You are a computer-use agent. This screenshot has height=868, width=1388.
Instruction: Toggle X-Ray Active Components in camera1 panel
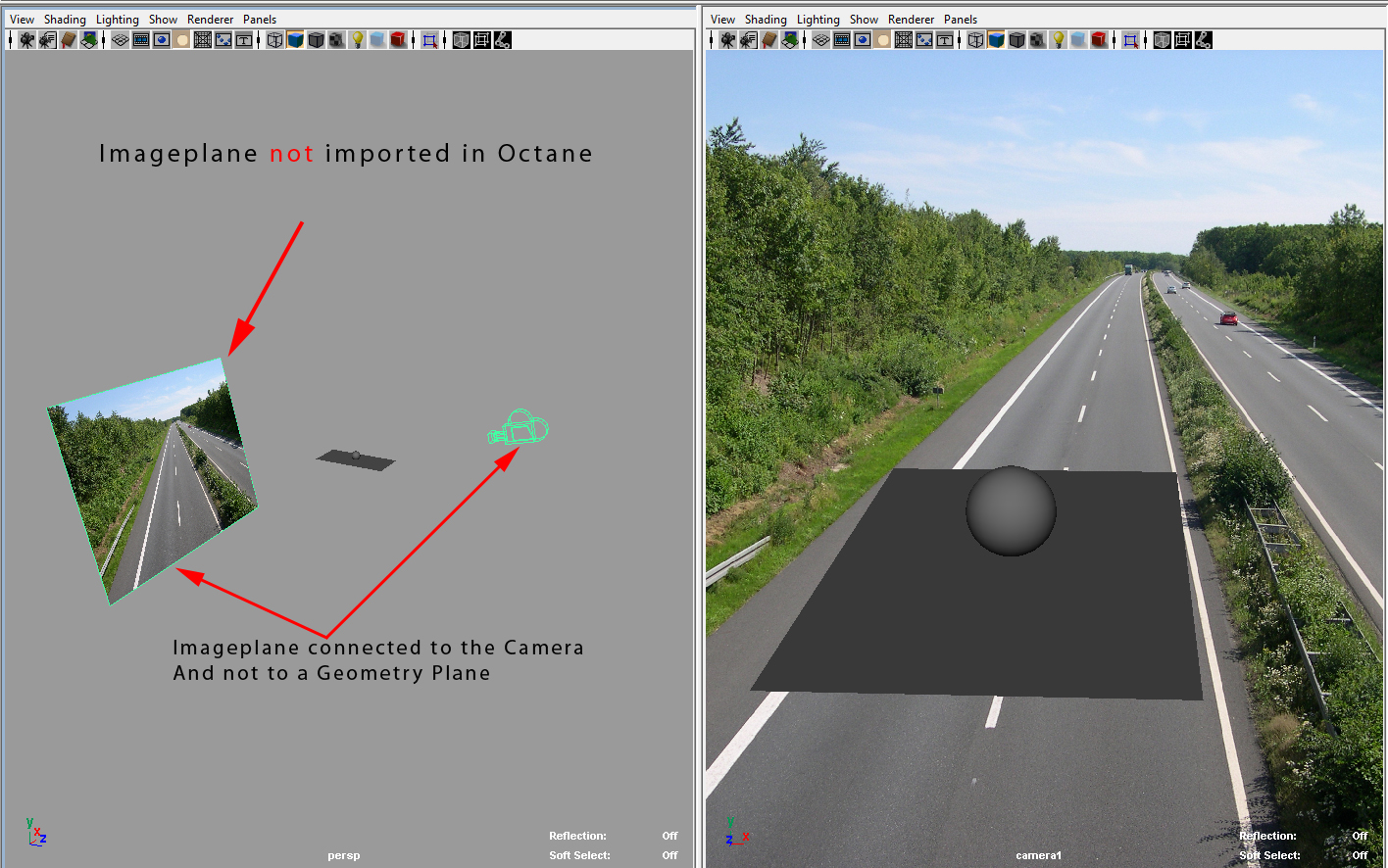tap(1183, 40)
